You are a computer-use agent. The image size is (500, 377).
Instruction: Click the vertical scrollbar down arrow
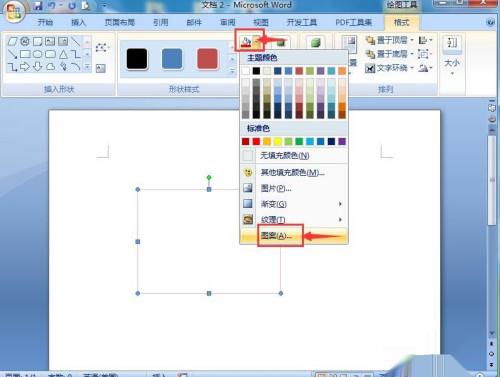coord(492,333)
